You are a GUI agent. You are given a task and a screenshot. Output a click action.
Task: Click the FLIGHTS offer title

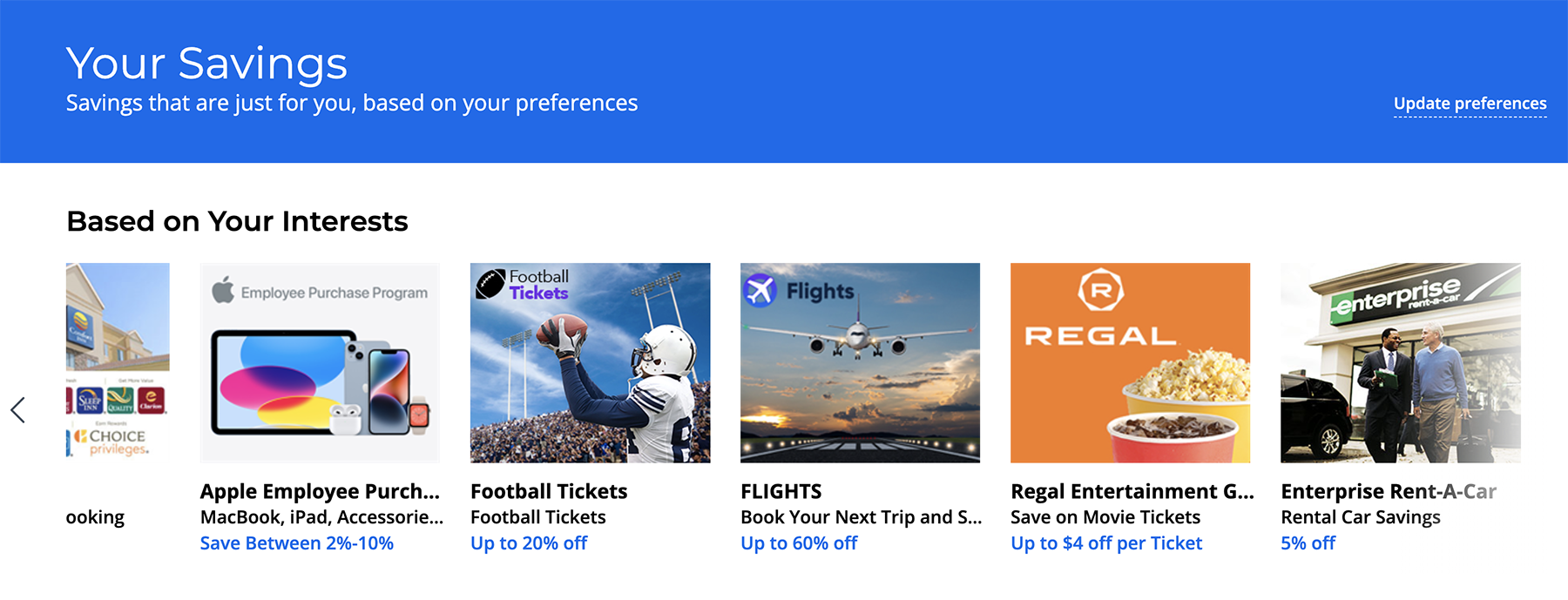pyautogui.click(x=781, y=492)
